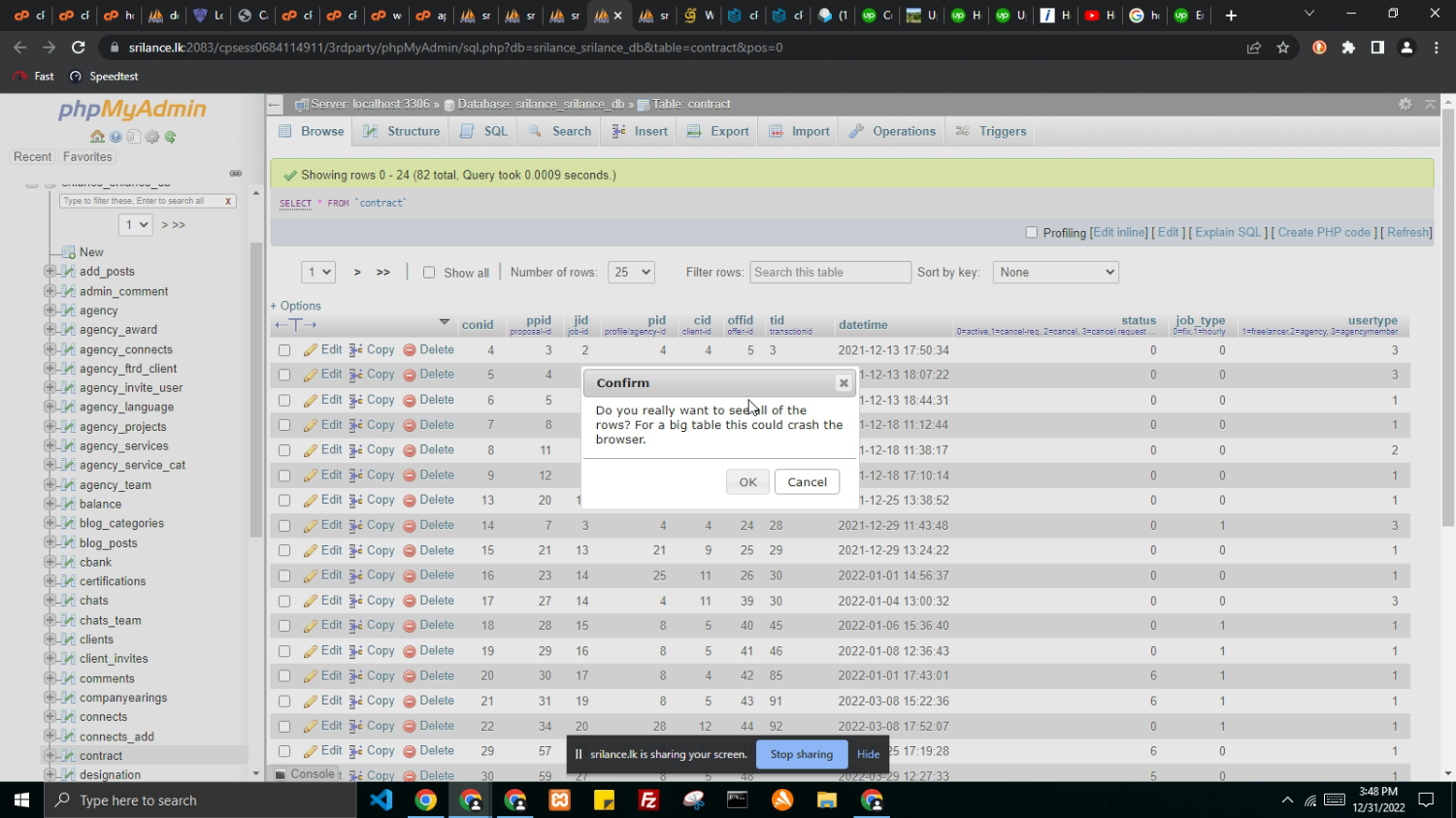This screenshot has width=1456, height=818.
Task: Click the Search this table filter field
Action: coord(830,273)
